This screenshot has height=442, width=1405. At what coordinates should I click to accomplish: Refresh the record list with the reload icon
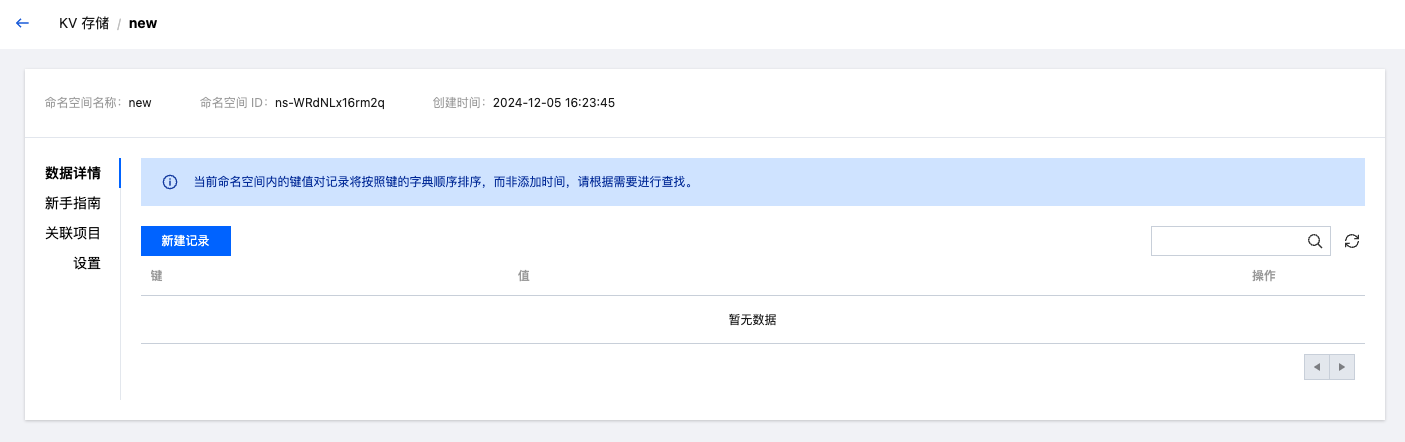(1352, 241)
